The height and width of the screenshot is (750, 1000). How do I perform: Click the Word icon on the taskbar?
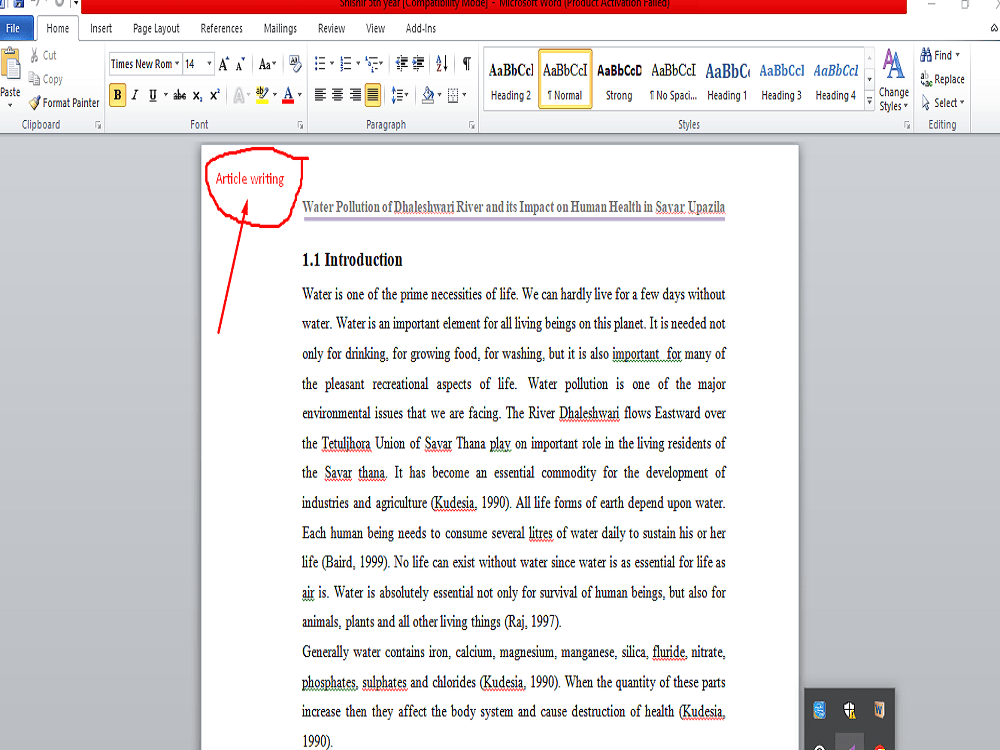coord(878,710)
